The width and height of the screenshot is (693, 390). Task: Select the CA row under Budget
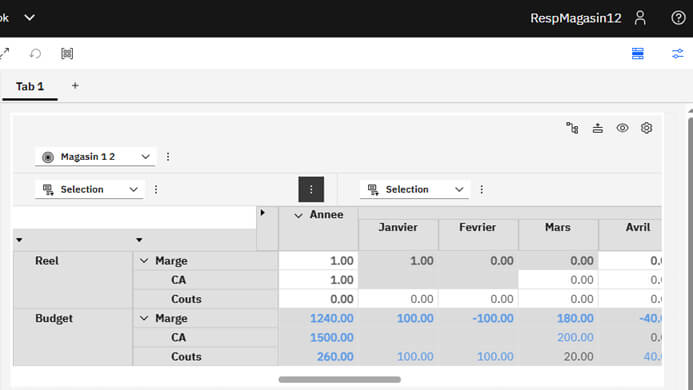point(206,338)
